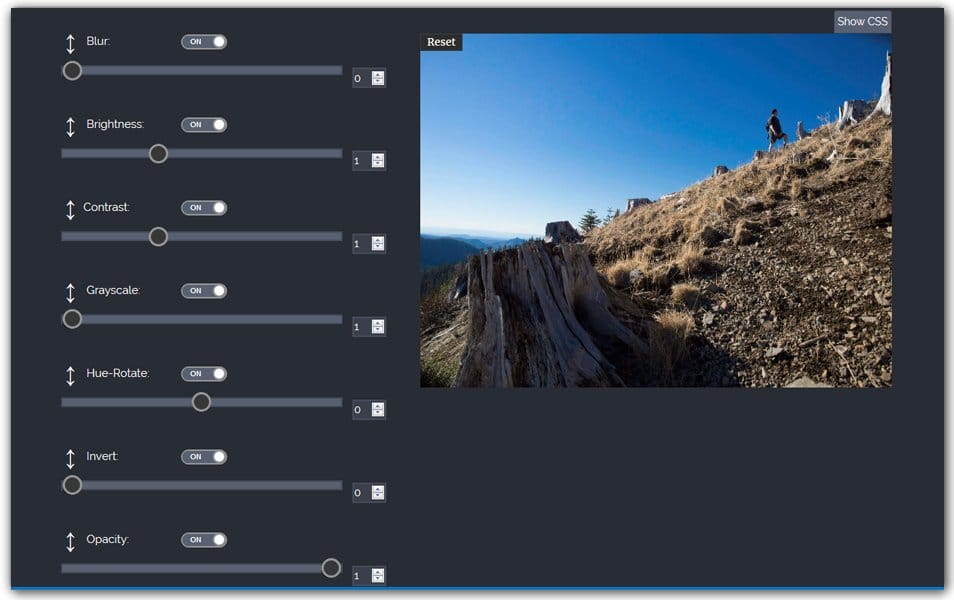The height and width of the screenshot is (600, 954).
Task: Toggle the Blur filter off
Action: [x=203, y=42]
